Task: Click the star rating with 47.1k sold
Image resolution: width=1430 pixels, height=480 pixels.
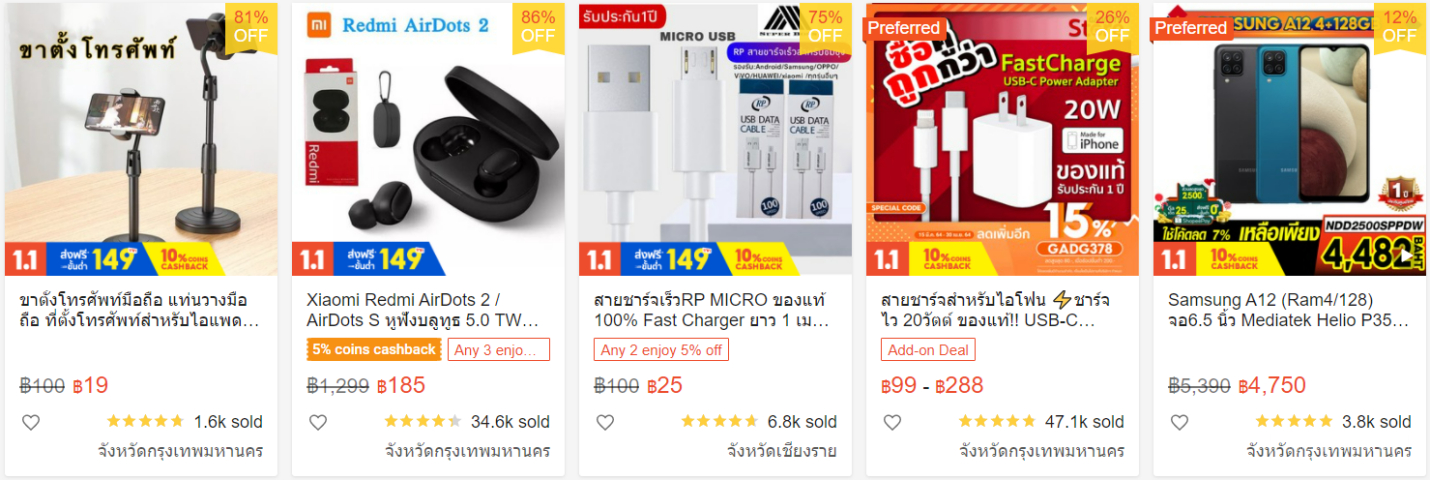Action: (997, 422)
